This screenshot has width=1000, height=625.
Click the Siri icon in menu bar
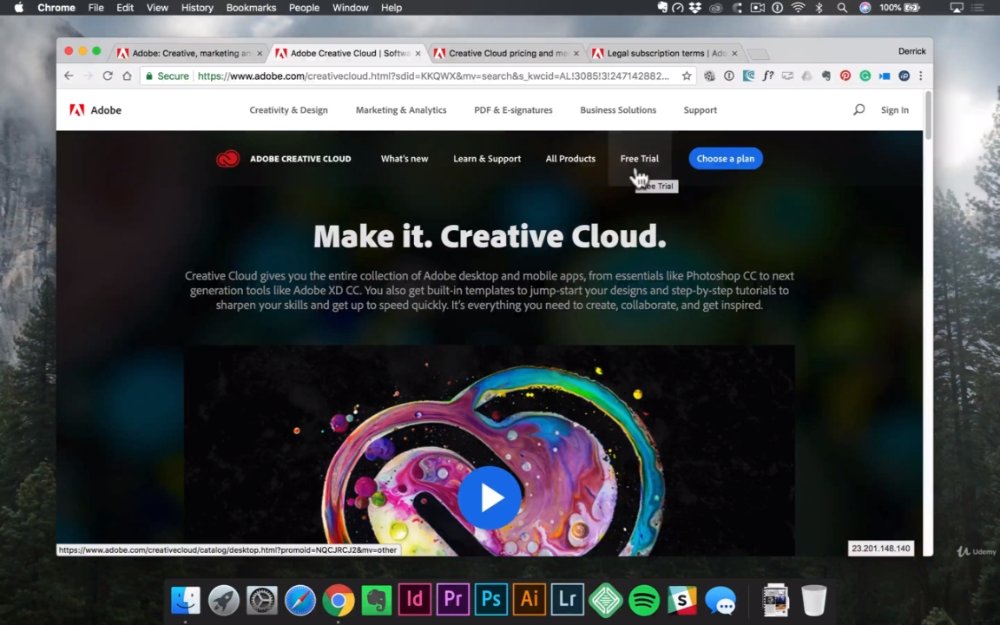(865, 8)
